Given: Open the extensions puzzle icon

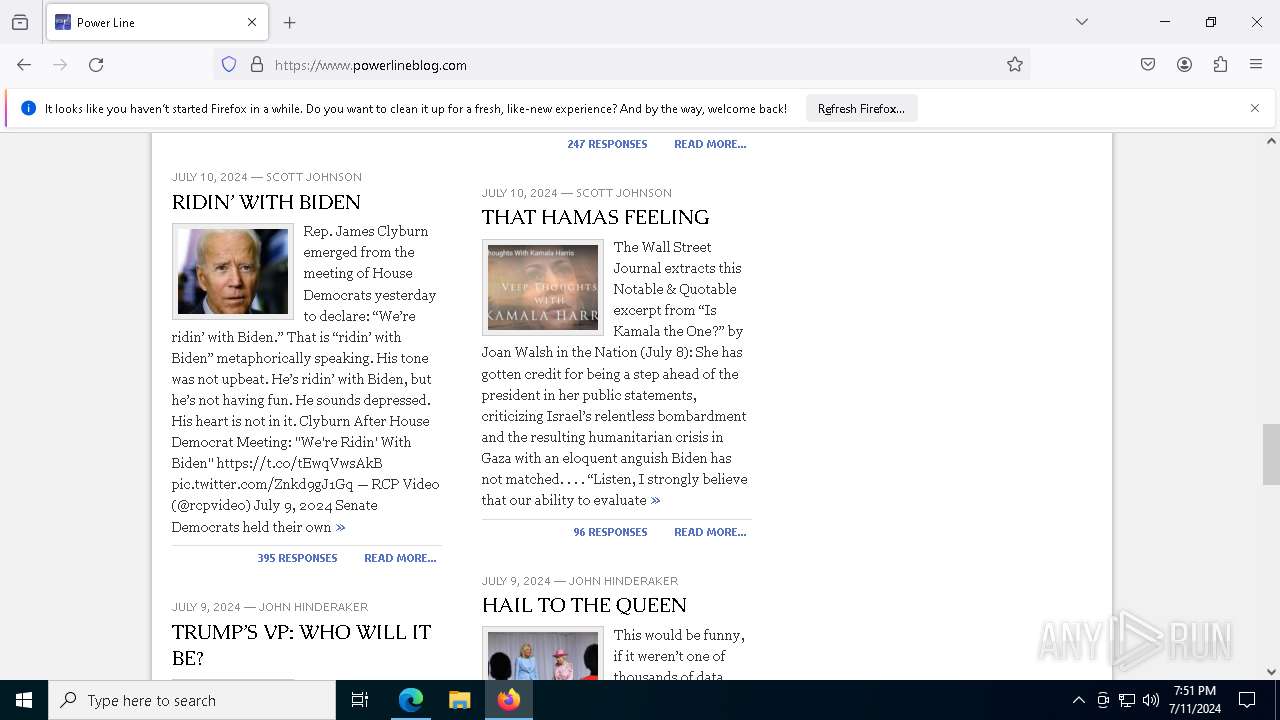Looking at the screenshot, I should point(1220,65).
